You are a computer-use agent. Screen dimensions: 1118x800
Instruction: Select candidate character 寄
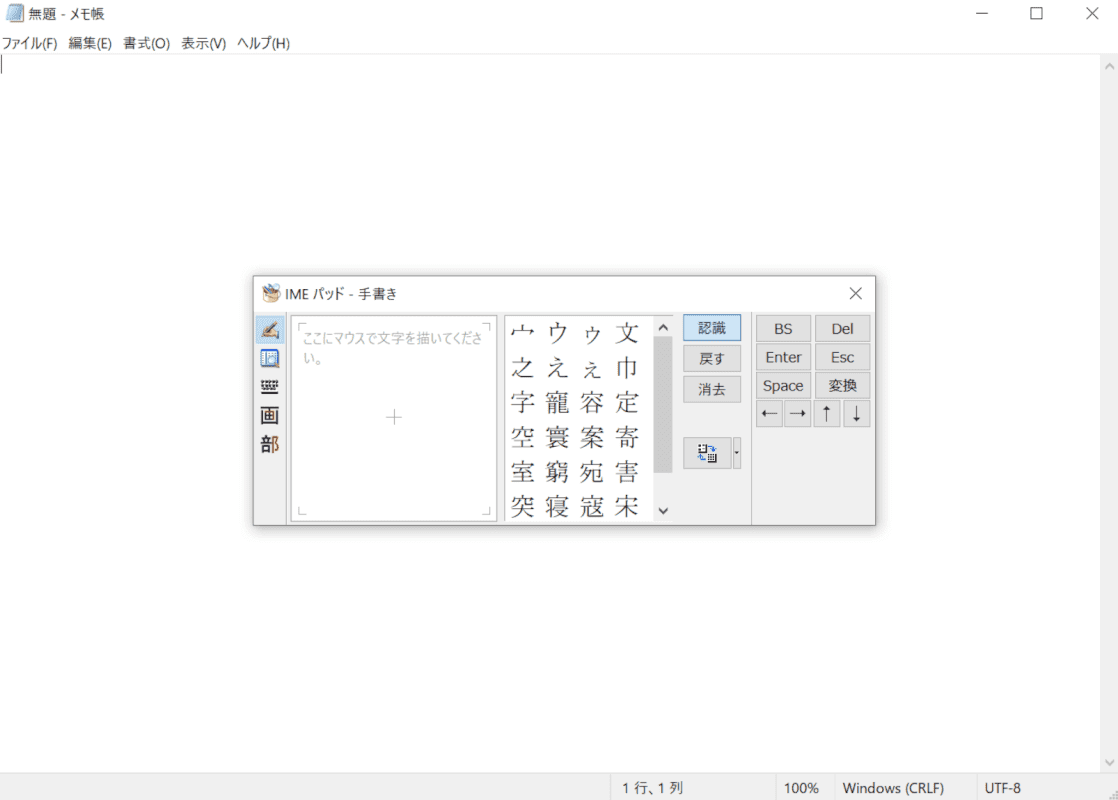pyautogui.click(x=627, y=437)
